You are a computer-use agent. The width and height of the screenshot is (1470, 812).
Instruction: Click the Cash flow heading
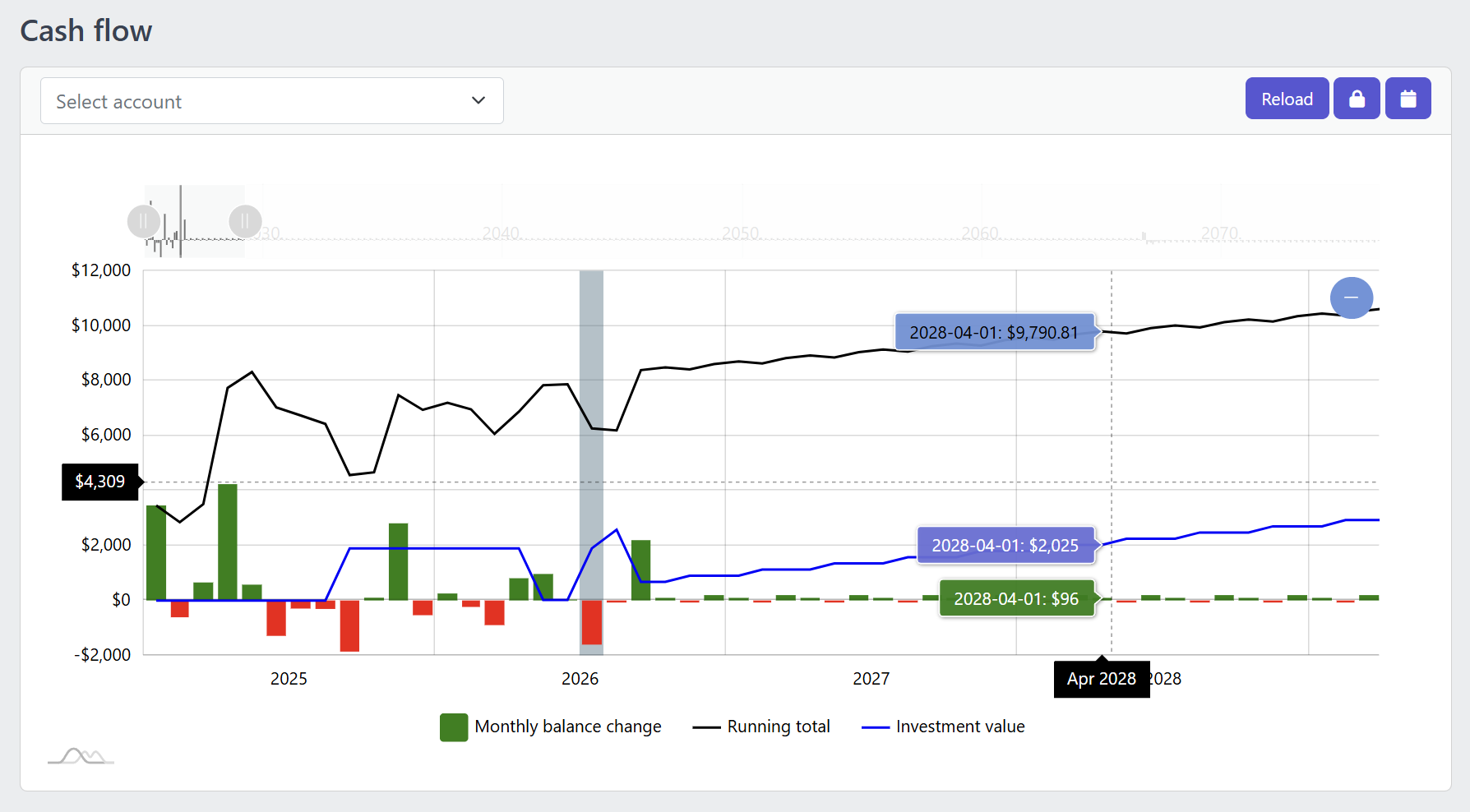86,30
